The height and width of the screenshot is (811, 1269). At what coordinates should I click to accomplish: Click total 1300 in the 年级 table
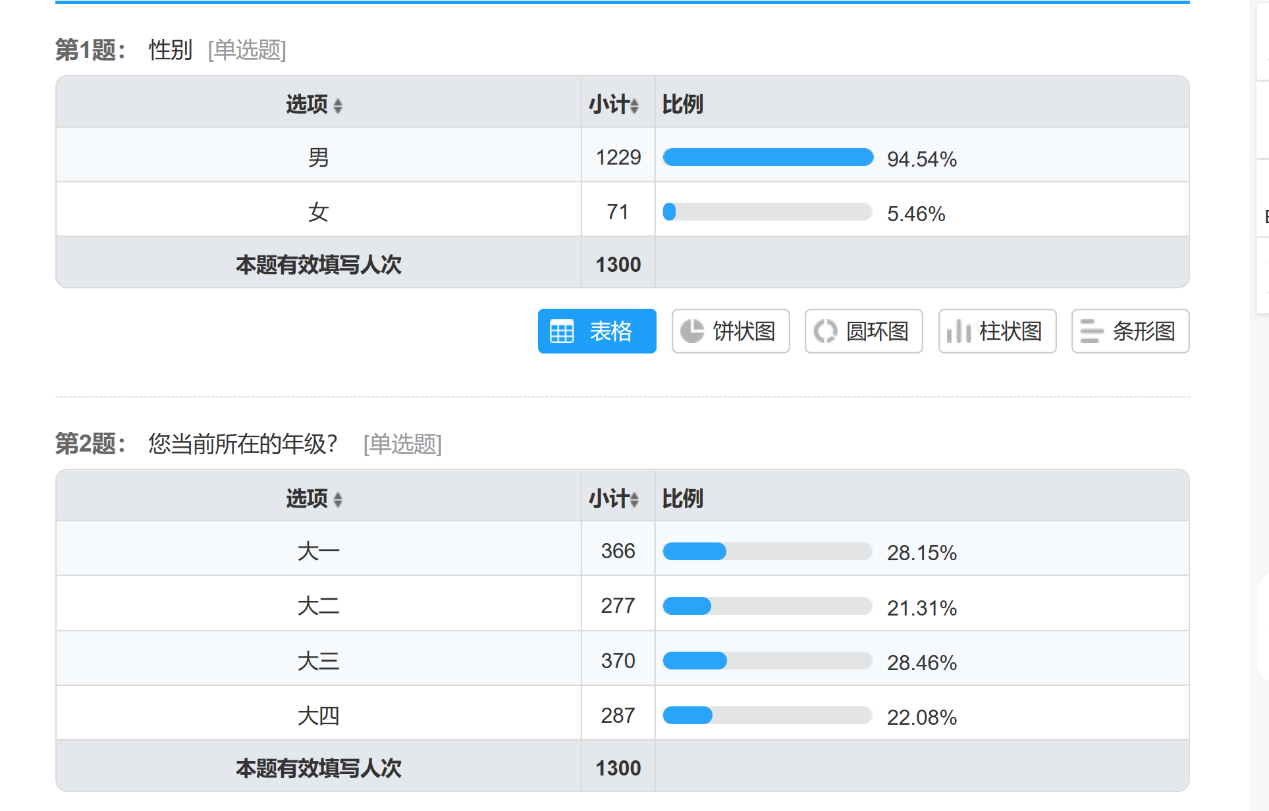(x=618, y=768)
